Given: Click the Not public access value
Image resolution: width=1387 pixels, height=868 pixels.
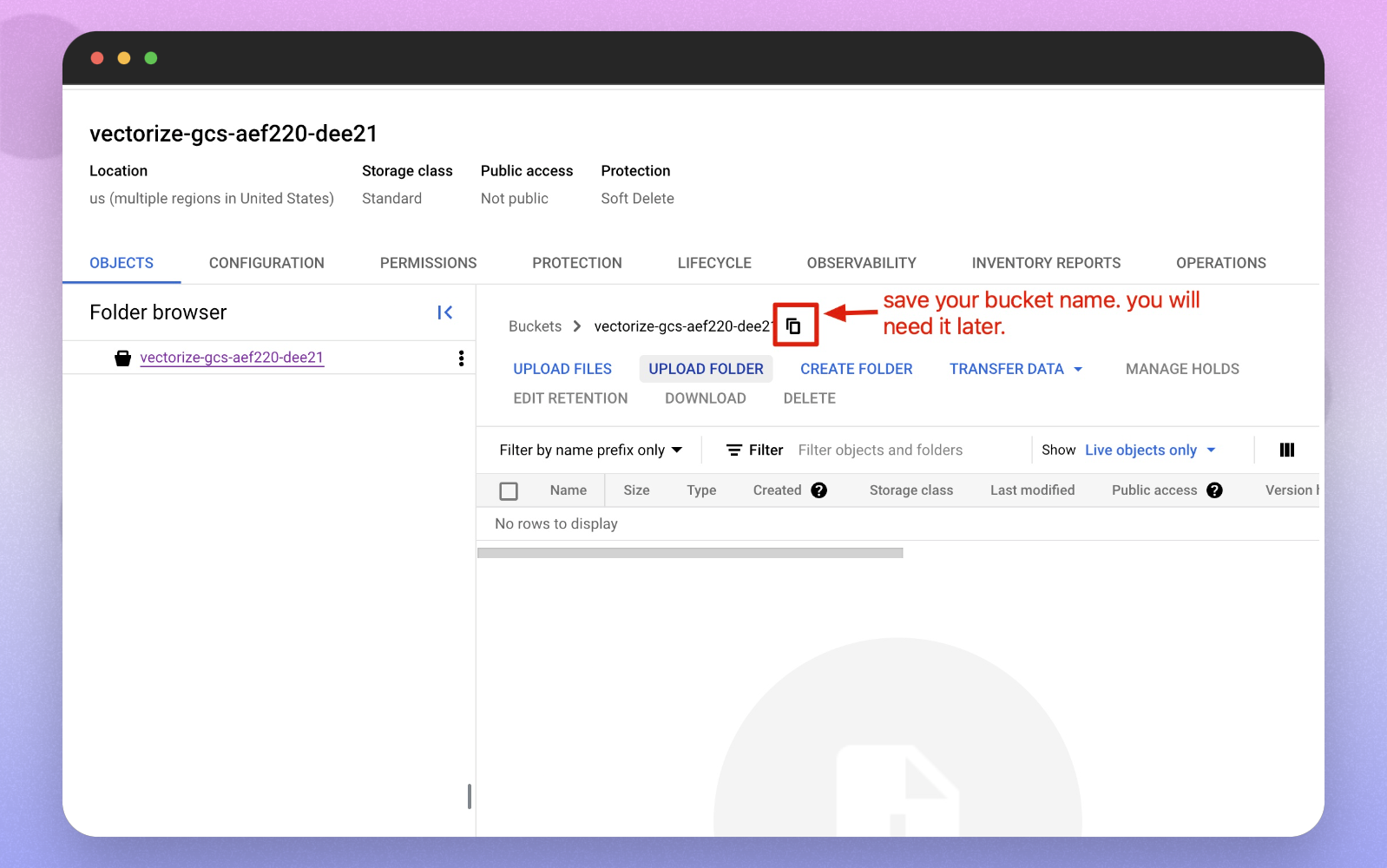Looking at the screenshot, I should tap(515, 199).
